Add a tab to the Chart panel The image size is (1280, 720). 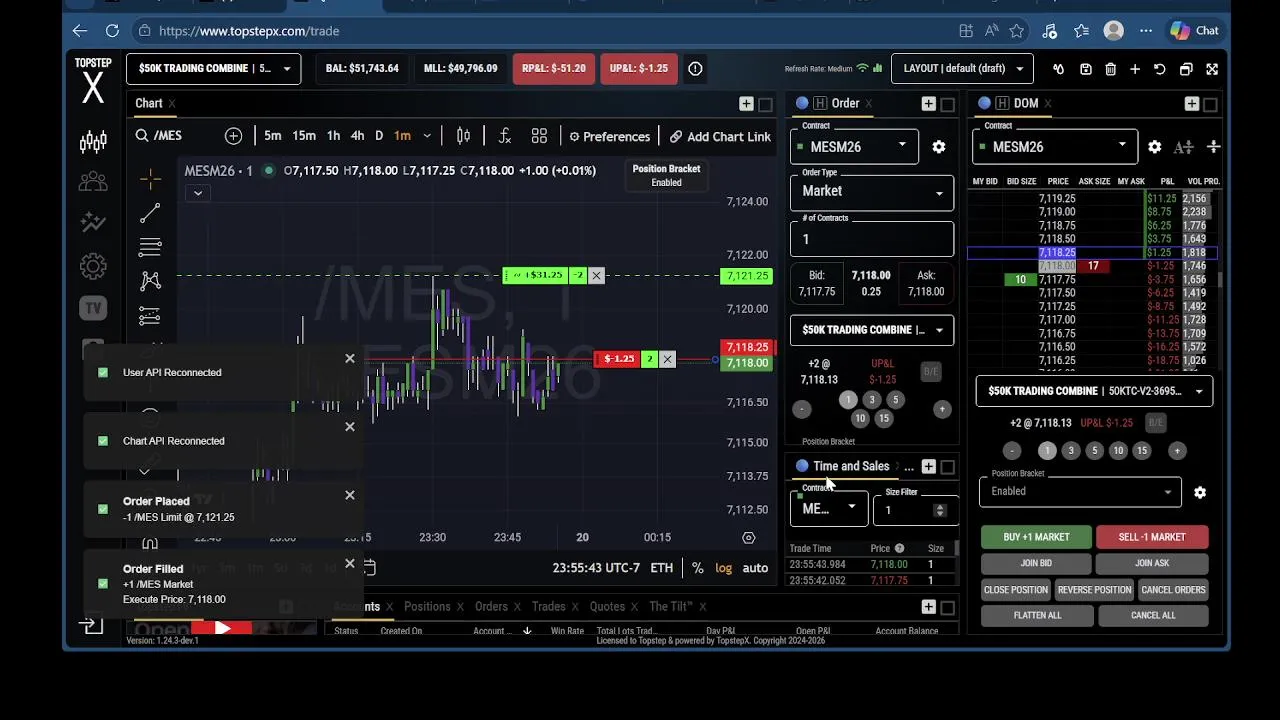[x=746, y=104]
